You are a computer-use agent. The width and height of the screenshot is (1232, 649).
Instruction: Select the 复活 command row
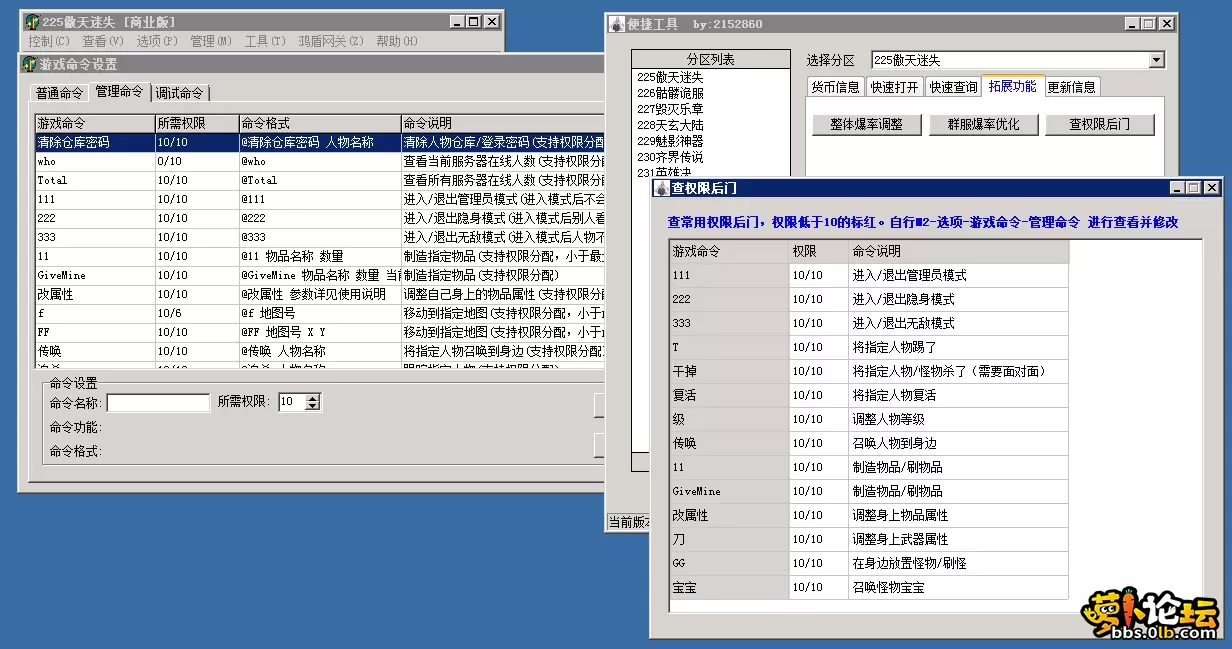(869, 395)
